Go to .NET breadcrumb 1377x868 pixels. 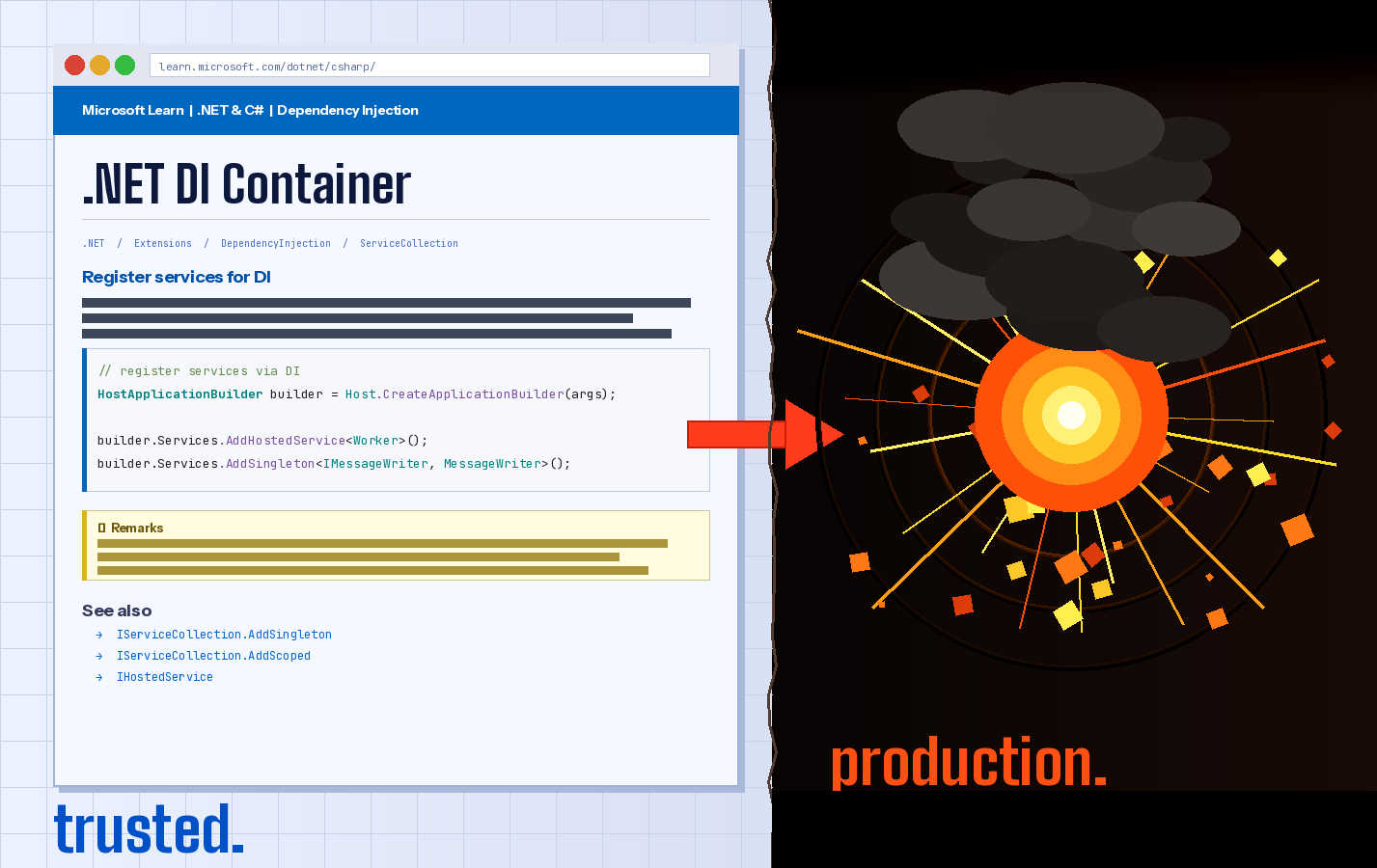(94, 244)
